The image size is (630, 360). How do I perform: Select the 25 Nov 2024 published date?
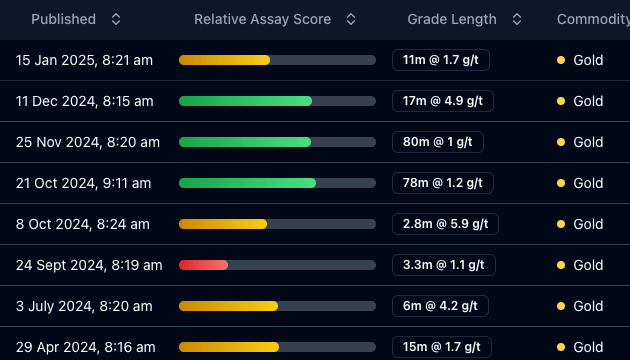[88, 142]
